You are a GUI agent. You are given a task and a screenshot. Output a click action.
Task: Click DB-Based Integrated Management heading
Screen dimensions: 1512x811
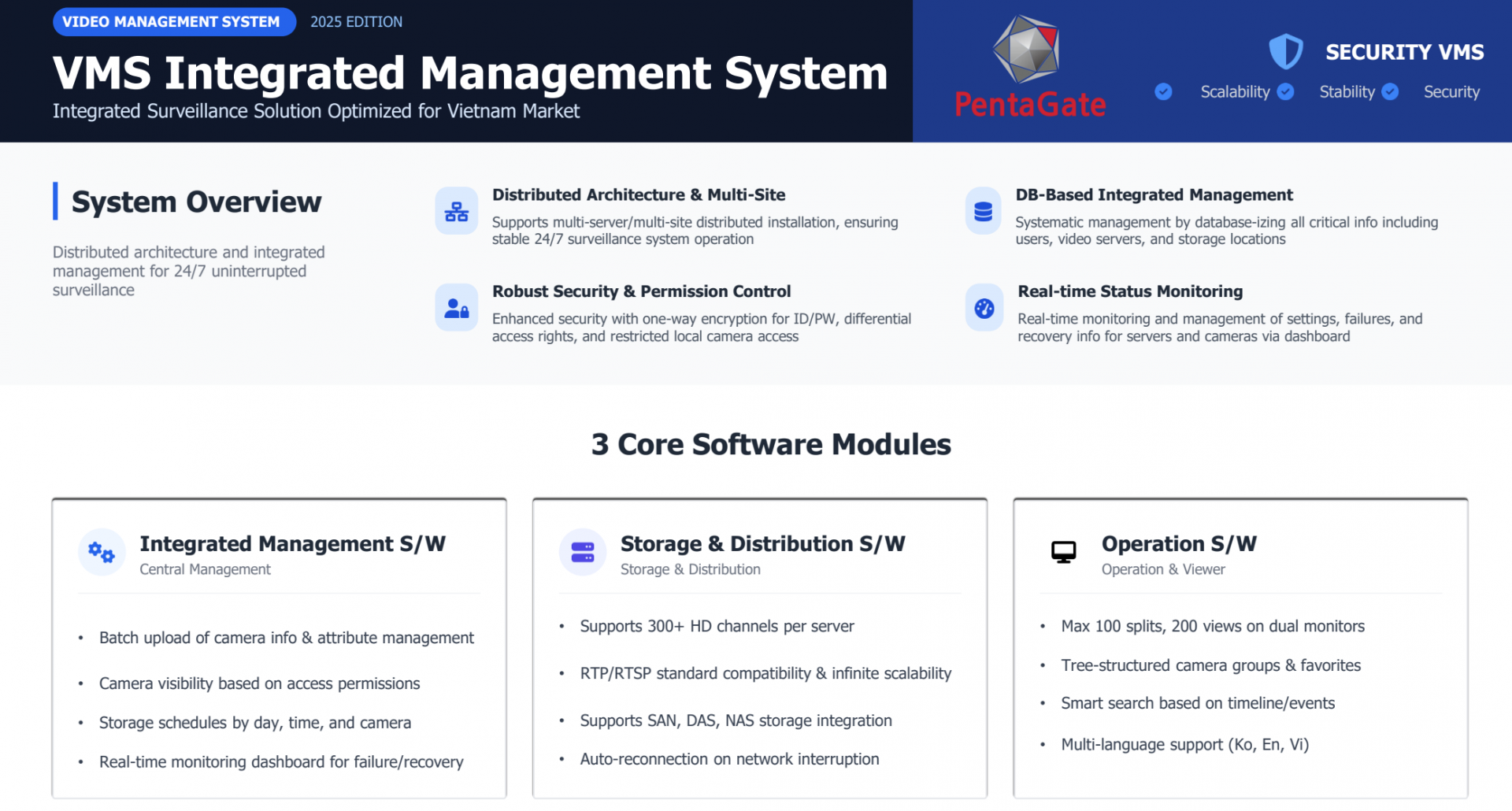pos(1154,194)
